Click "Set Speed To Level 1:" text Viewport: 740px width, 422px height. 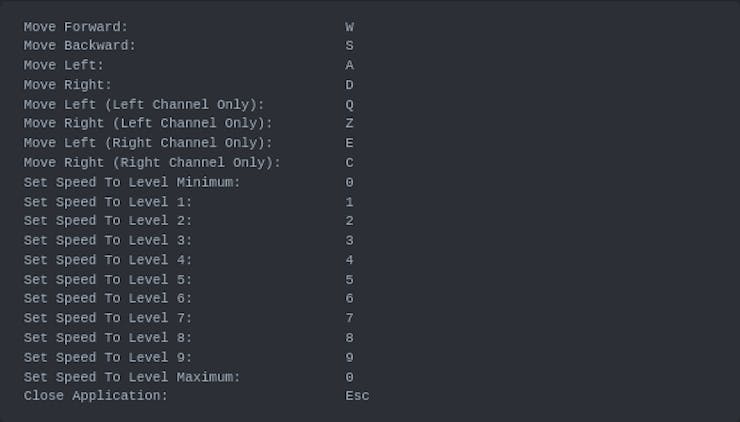(x=108, y=202)
